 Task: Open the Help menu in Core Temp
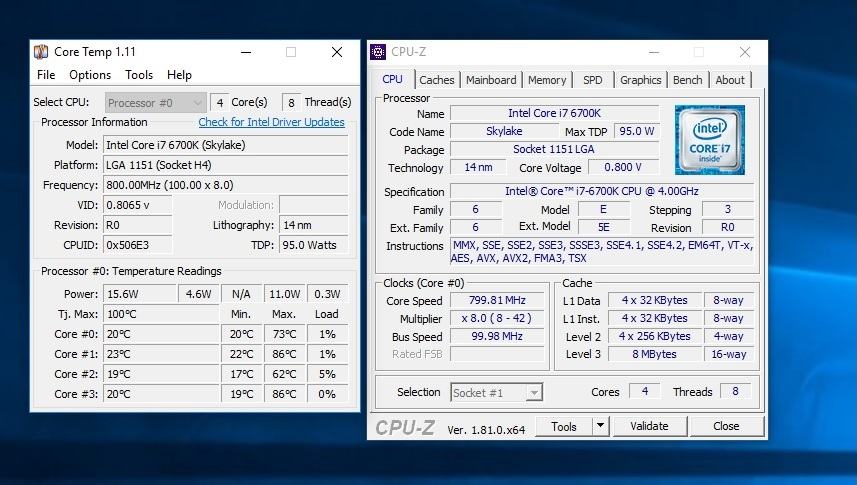coord(179,75)
